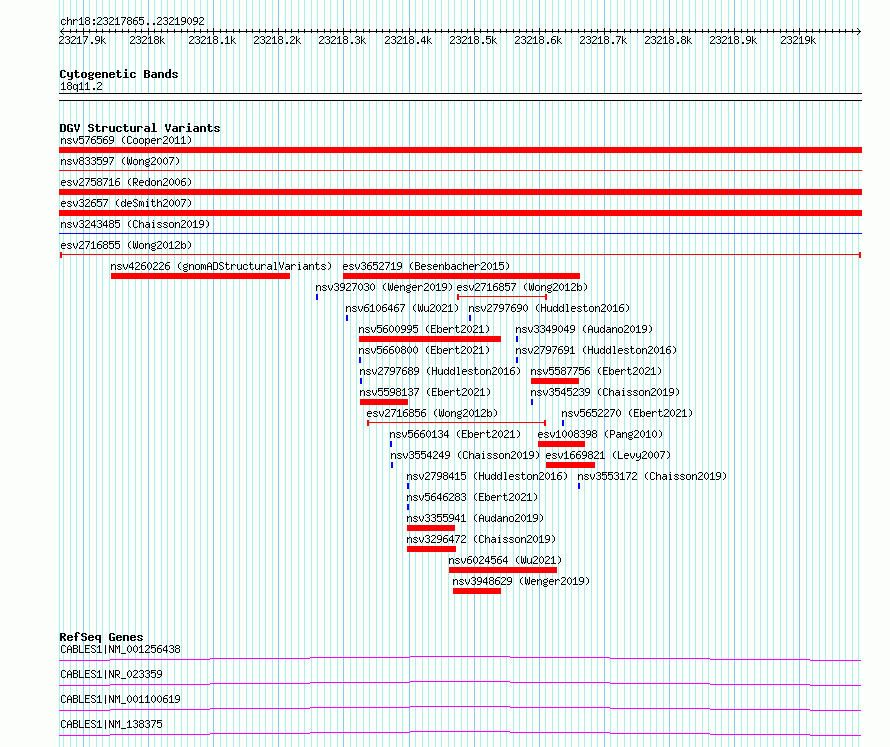Select the nsv3355941 (Audano2019) label
Viewport: 890px width, 747px height.
click(475, 518)
